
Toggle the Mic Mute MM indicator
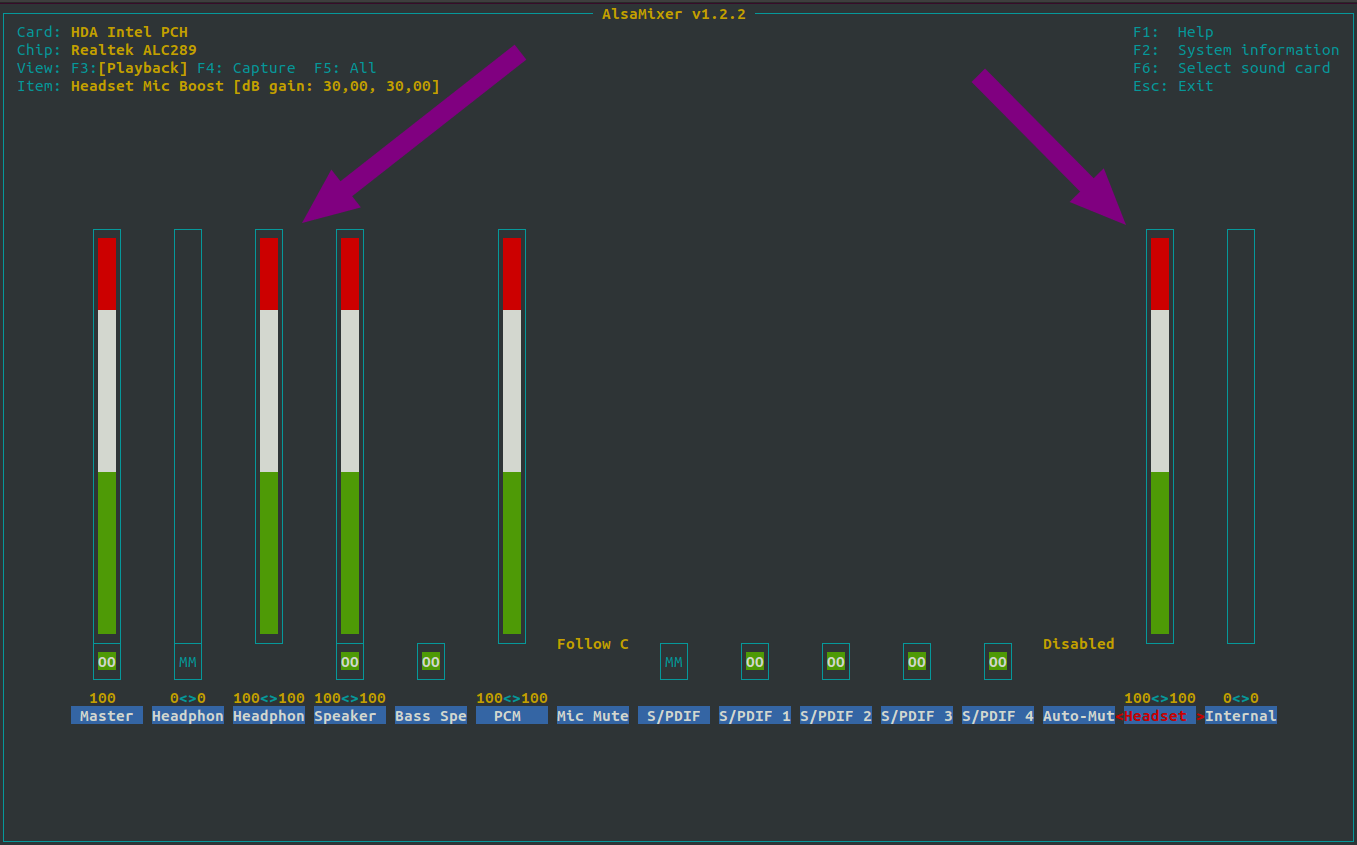[x=673, y=661]
